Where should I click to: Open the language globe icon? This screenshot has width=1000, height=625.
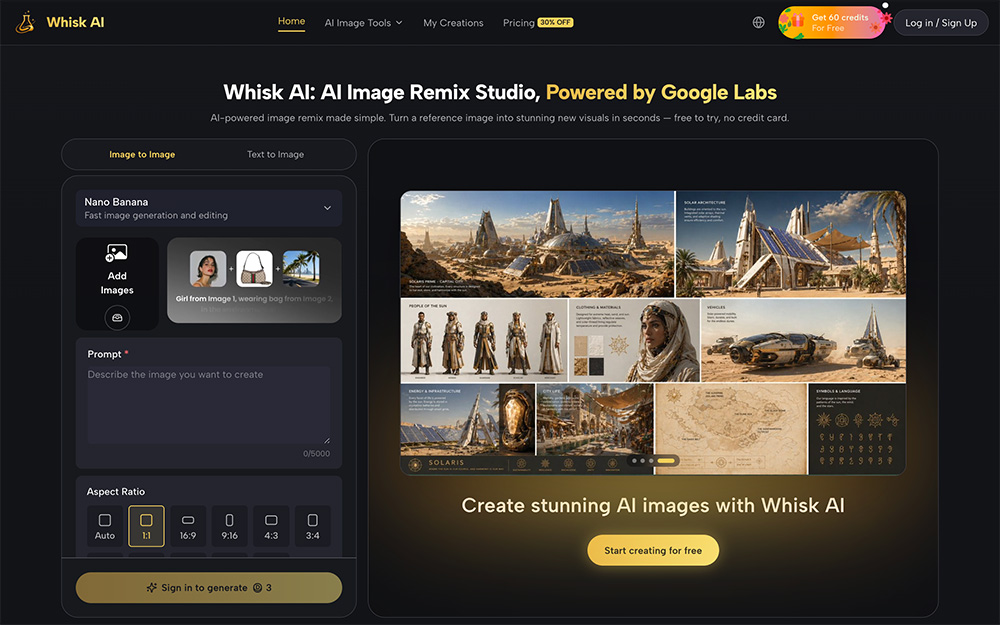(758, 22)
